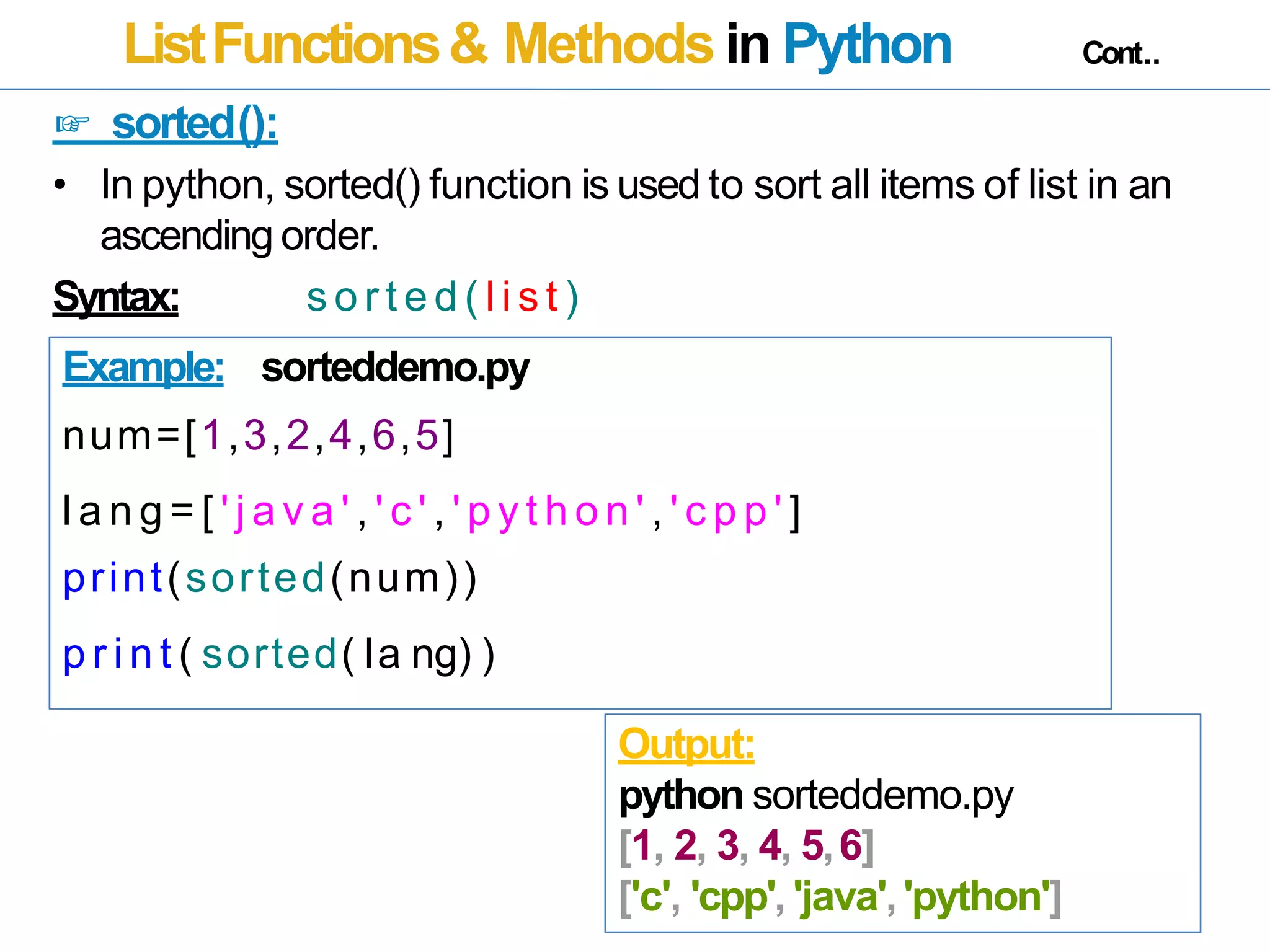Click the 'sorted():' heading
1270x952 pixels.
(x=194, y=124)
